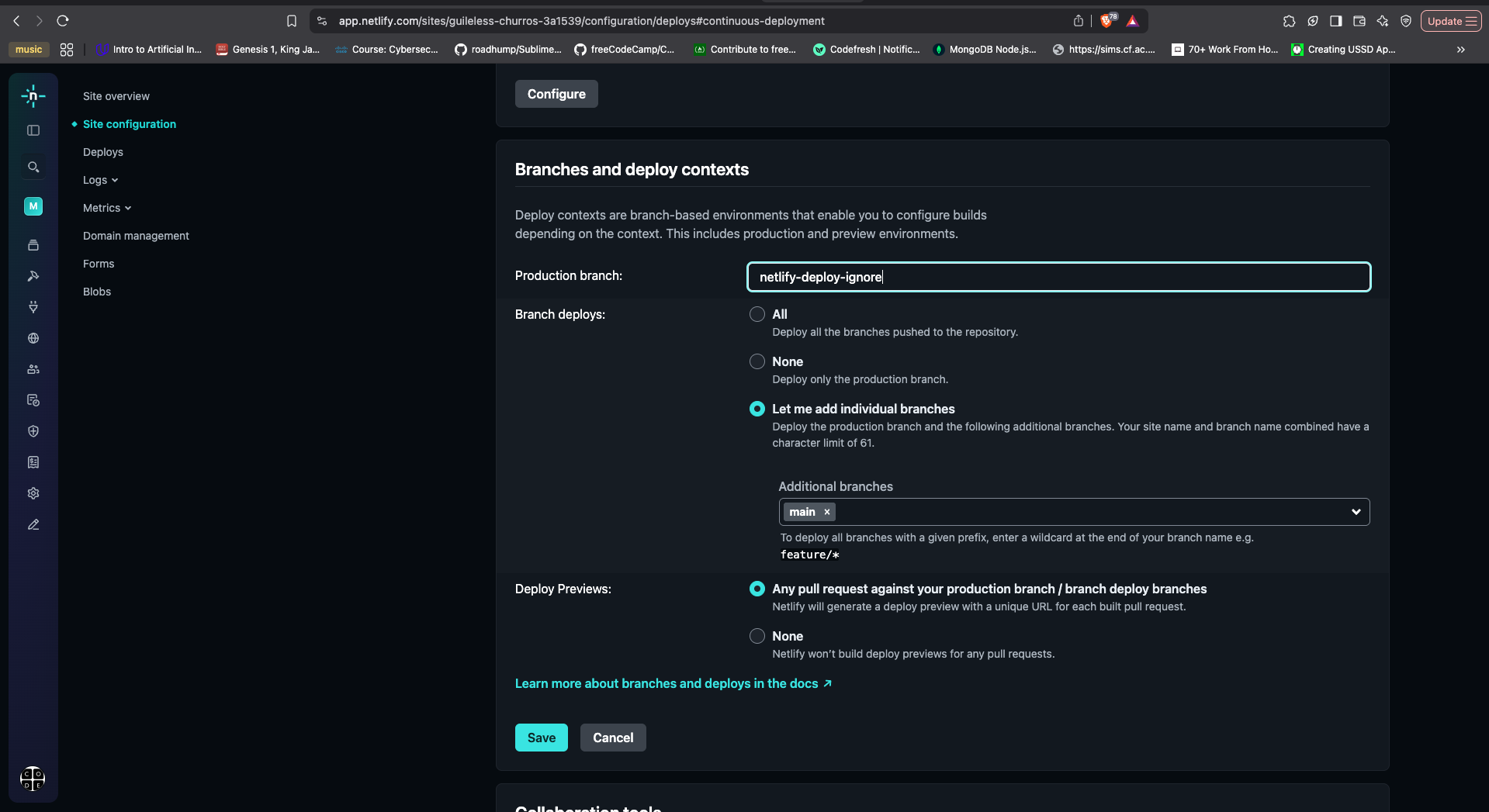1489x812 pixels.
Task: Click the Save button
Action: pos(542,738)
